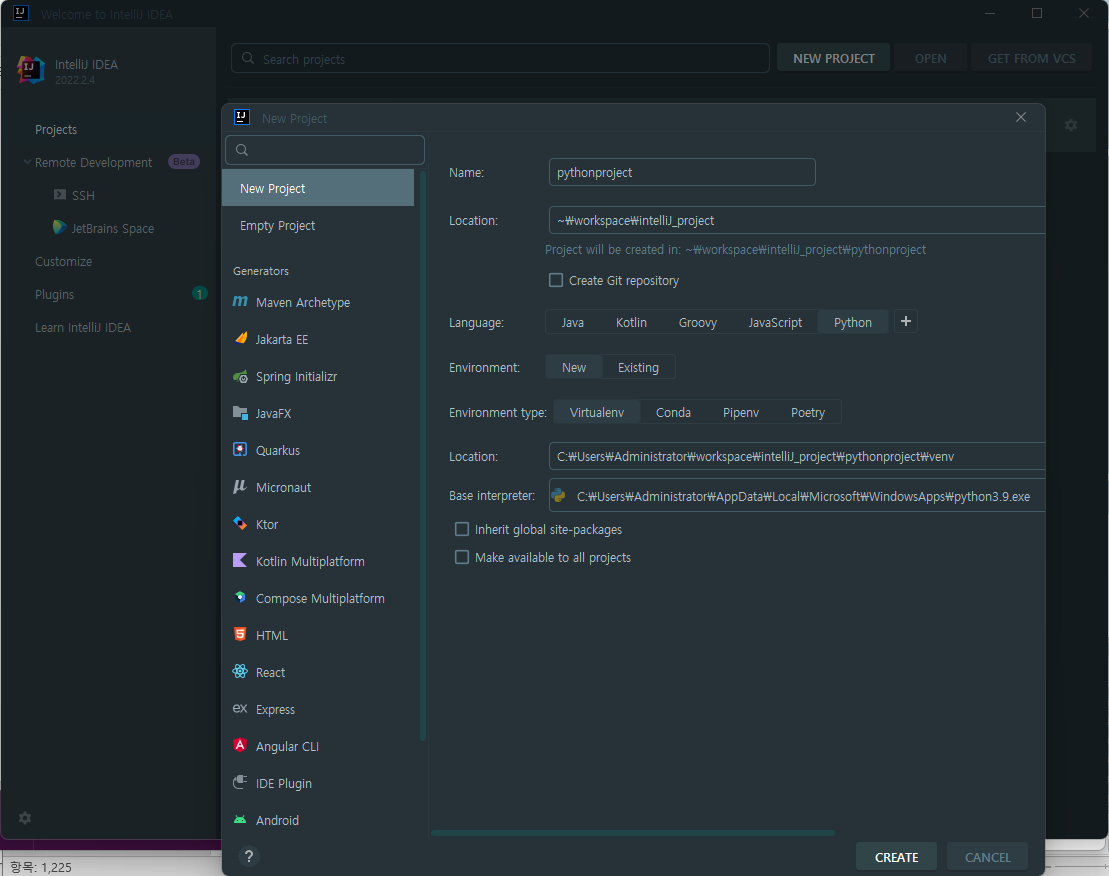Viewport: 1109px width, 876px height.
Task: Click the SSH icon under Remote Development
Action: pyautogui.click(x=60, y=194)
